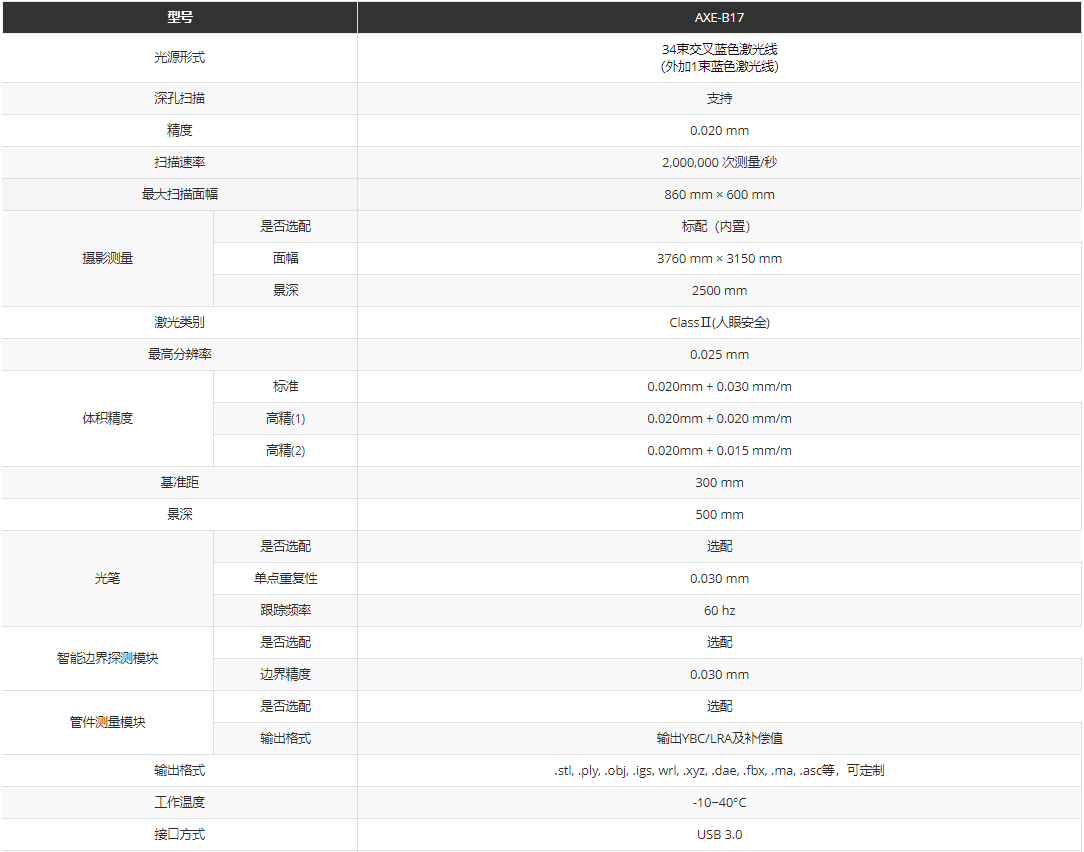Click the 体积精度 group label

[107, 418]
